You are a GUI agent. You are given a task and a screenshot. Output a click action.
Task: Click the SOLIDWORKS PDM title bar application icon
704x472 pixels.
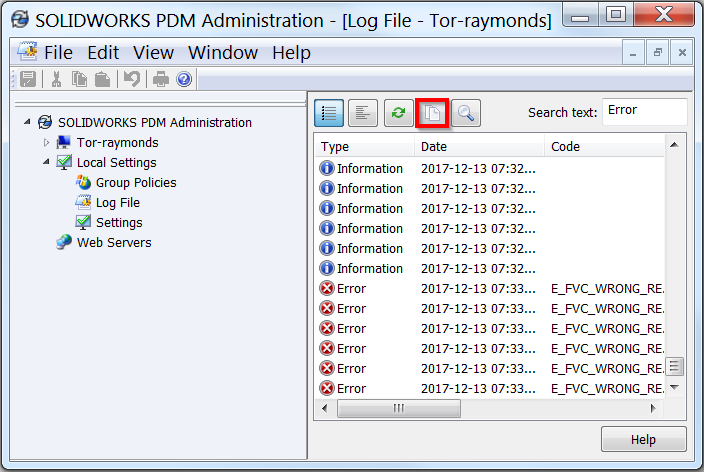click(20, 19)
